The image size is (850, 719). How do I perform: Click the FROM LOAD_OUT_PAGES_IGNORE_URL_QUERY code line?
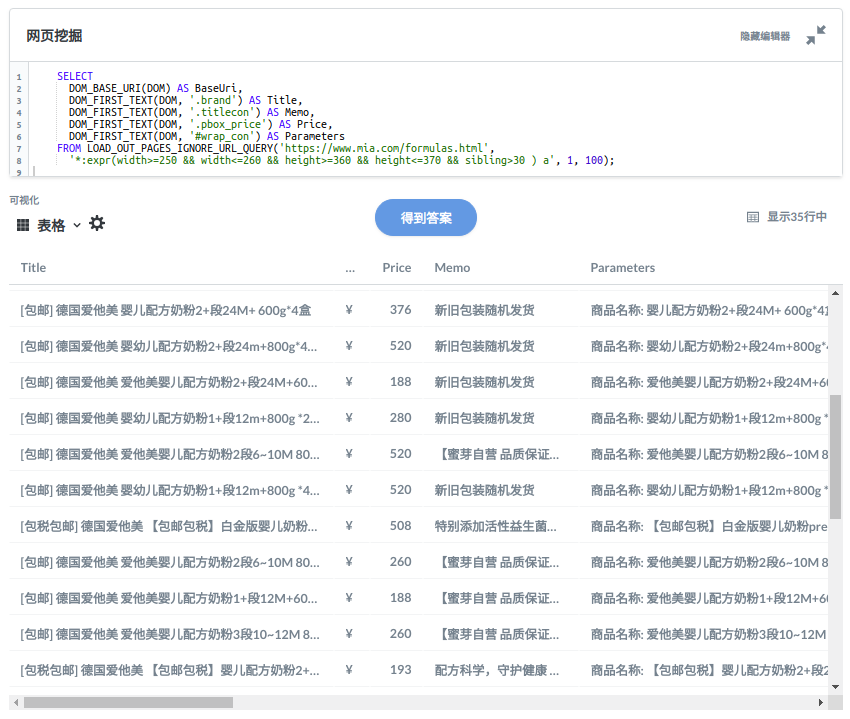click(x=275, y=148)
